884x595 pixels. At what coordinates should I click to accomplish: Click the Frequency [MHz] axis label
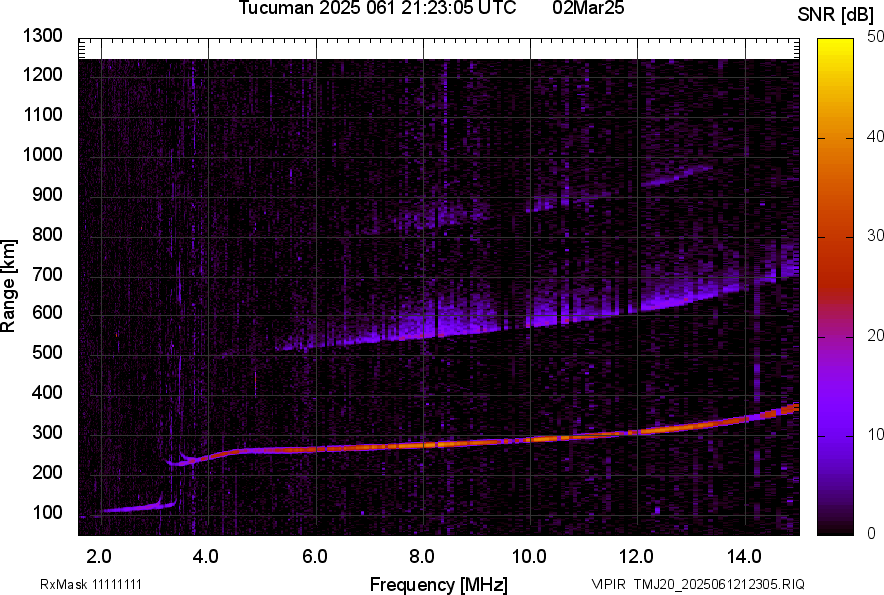[438, 584]
